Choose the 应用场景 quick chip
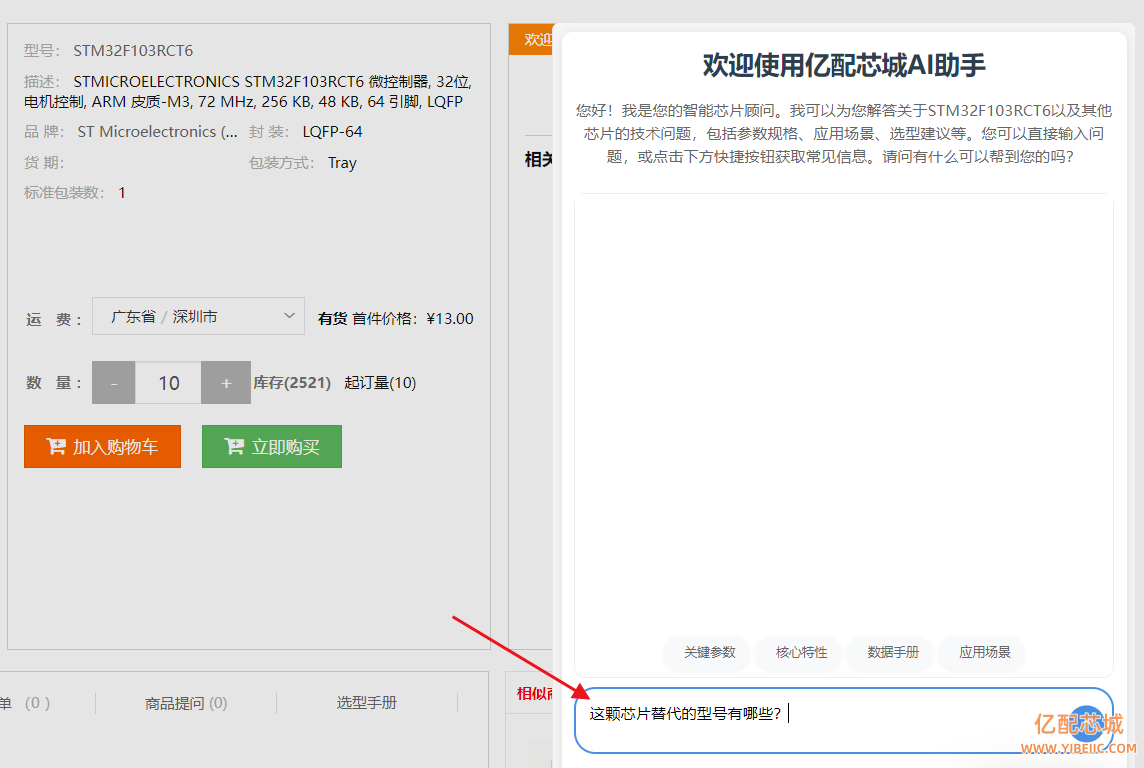Viewport: 1144px width, 768px height. point(985,652)
